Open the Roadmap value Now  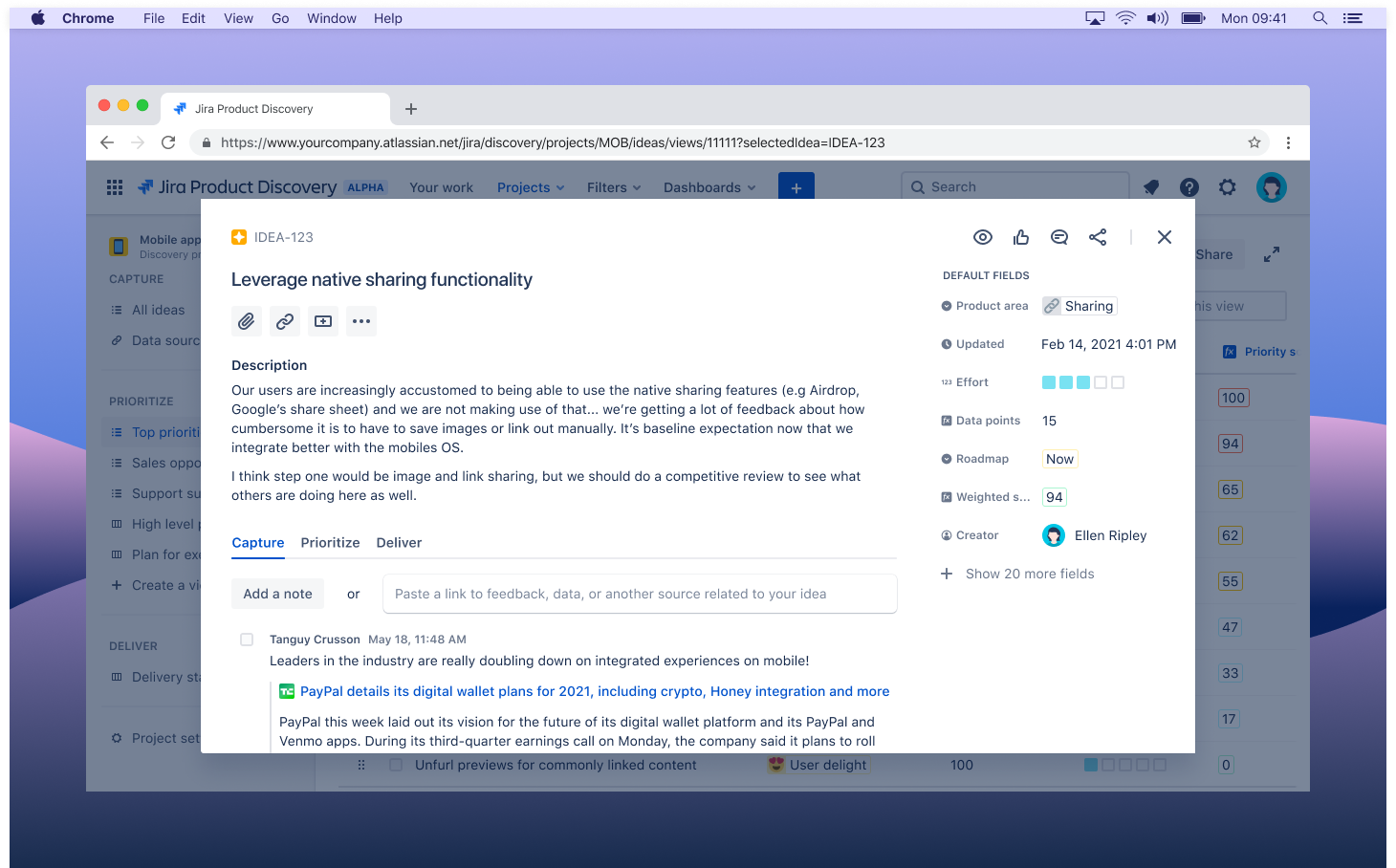pyautogui.click(x=1059, y=459)
